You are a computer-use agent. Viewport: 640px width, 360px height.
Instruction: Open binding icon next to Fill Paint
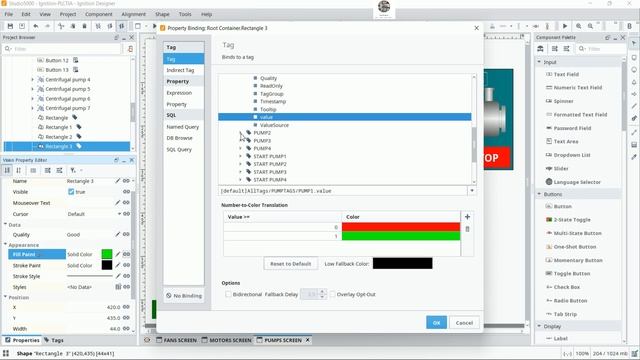127,254
